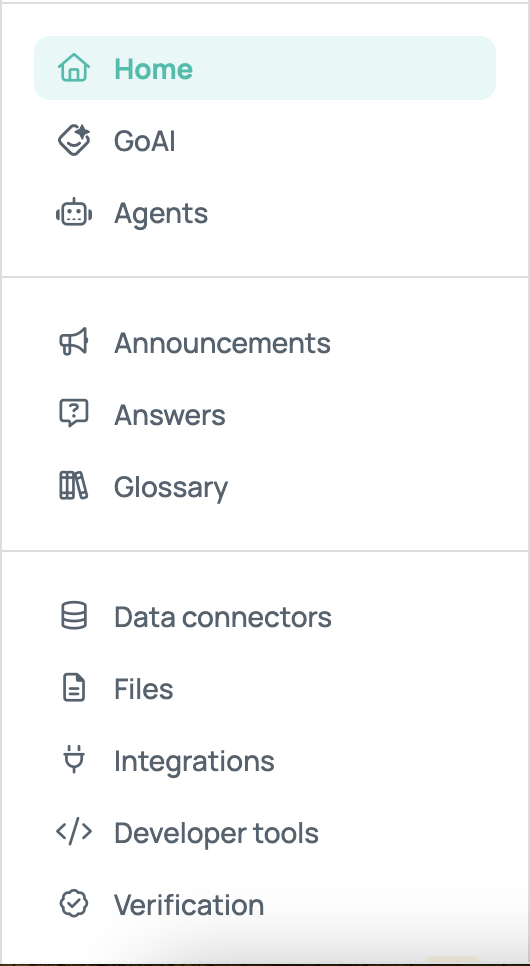Open the Developer tools text label
This screenshot has height=966, width=530.
tap(216, 834)
